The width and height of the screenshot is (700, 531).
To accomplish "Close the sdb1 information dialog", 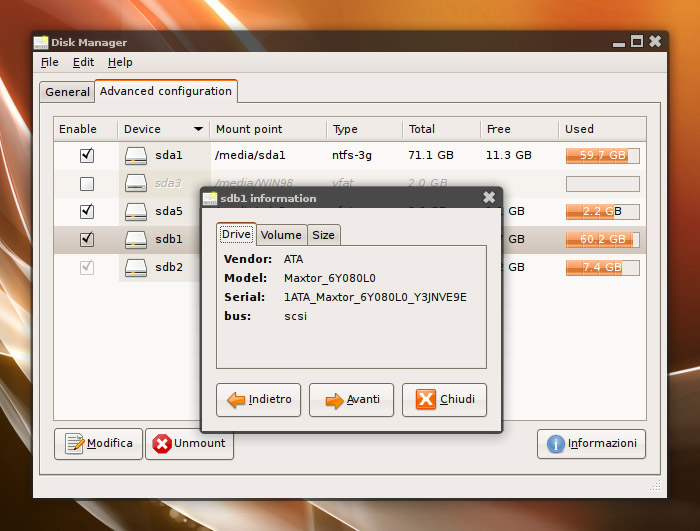I will tap(488, 198).
